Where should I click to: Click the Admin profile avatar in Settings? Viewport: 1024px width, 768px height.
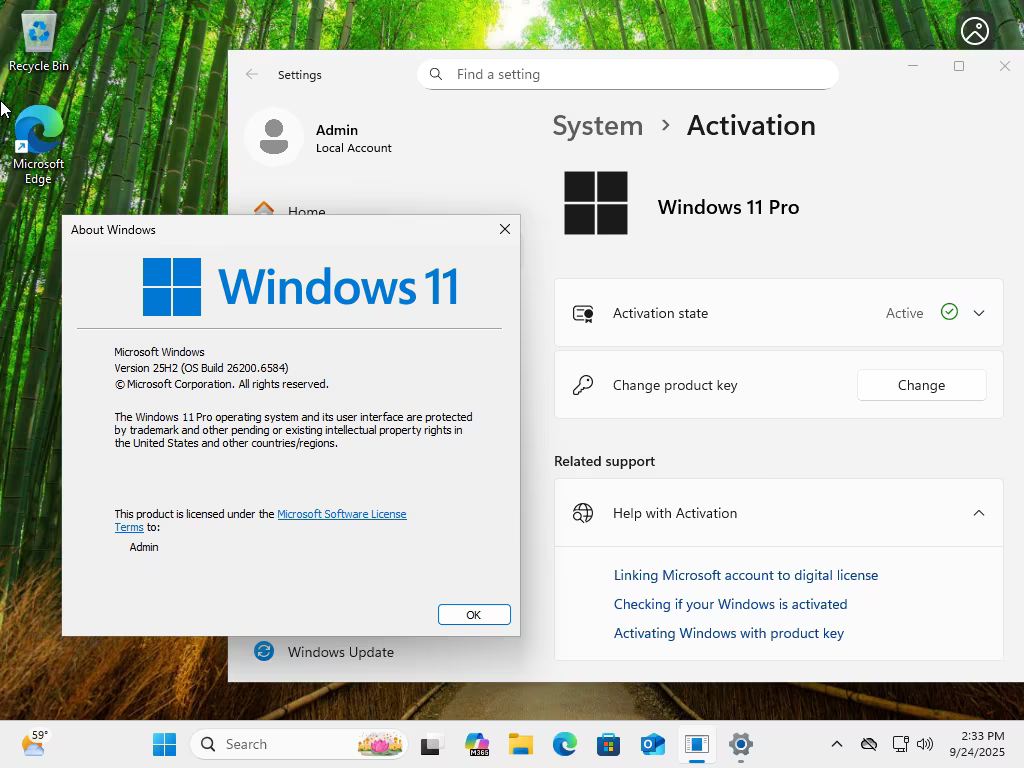pos(274,136)
